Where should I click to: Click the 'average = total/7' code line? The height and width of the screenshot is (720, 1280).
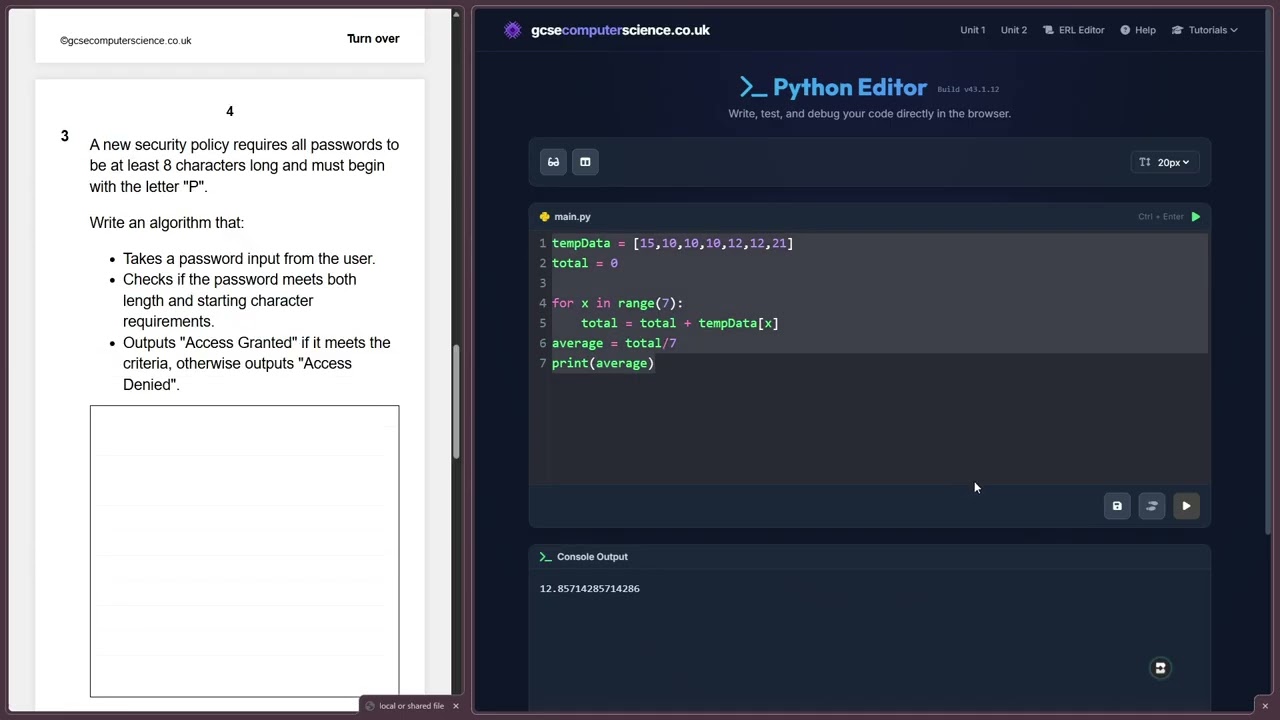(x=614, y=343)
